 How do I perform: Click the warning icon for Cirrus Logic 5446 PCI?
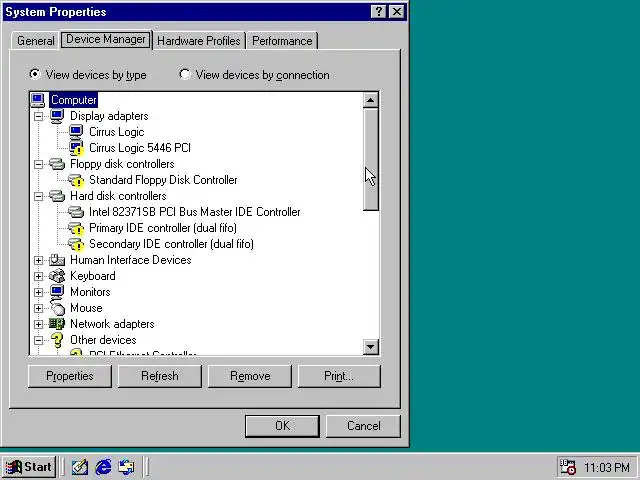click(x=76, y=148)
